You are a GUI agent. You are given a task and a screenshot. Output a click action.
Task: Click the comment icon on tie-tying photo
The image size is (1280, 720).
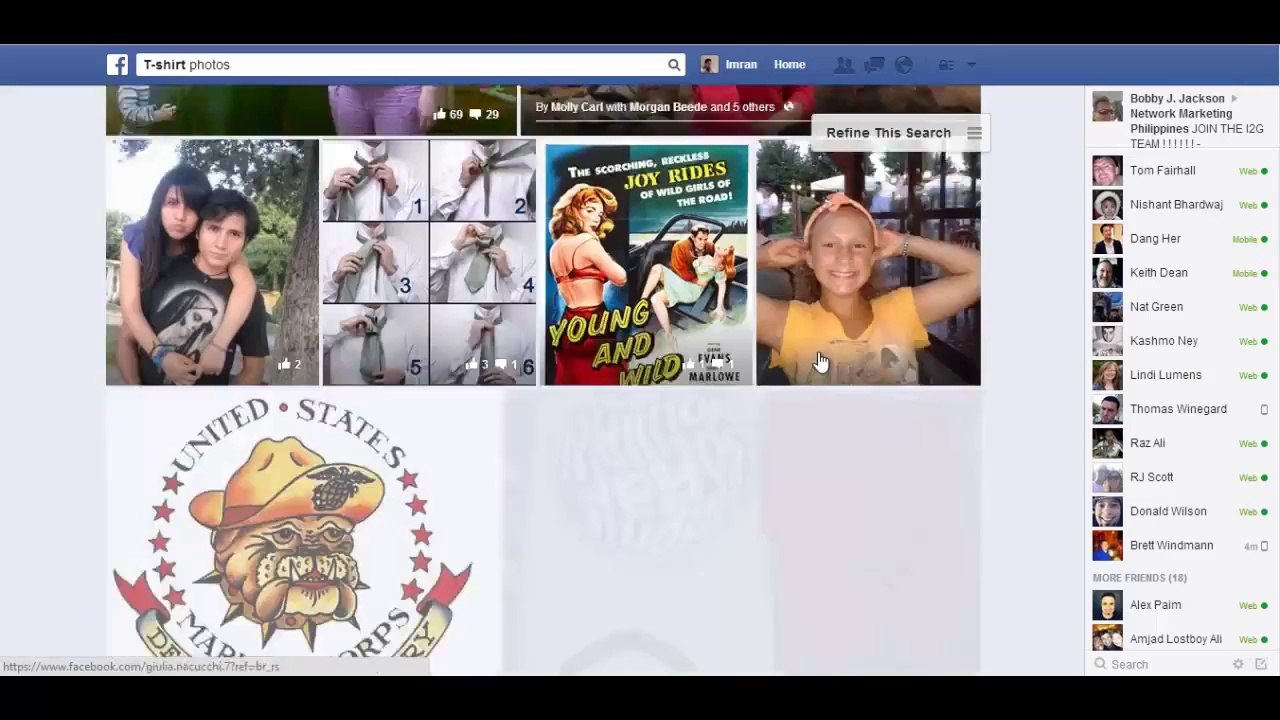click(x=503, y=365)
